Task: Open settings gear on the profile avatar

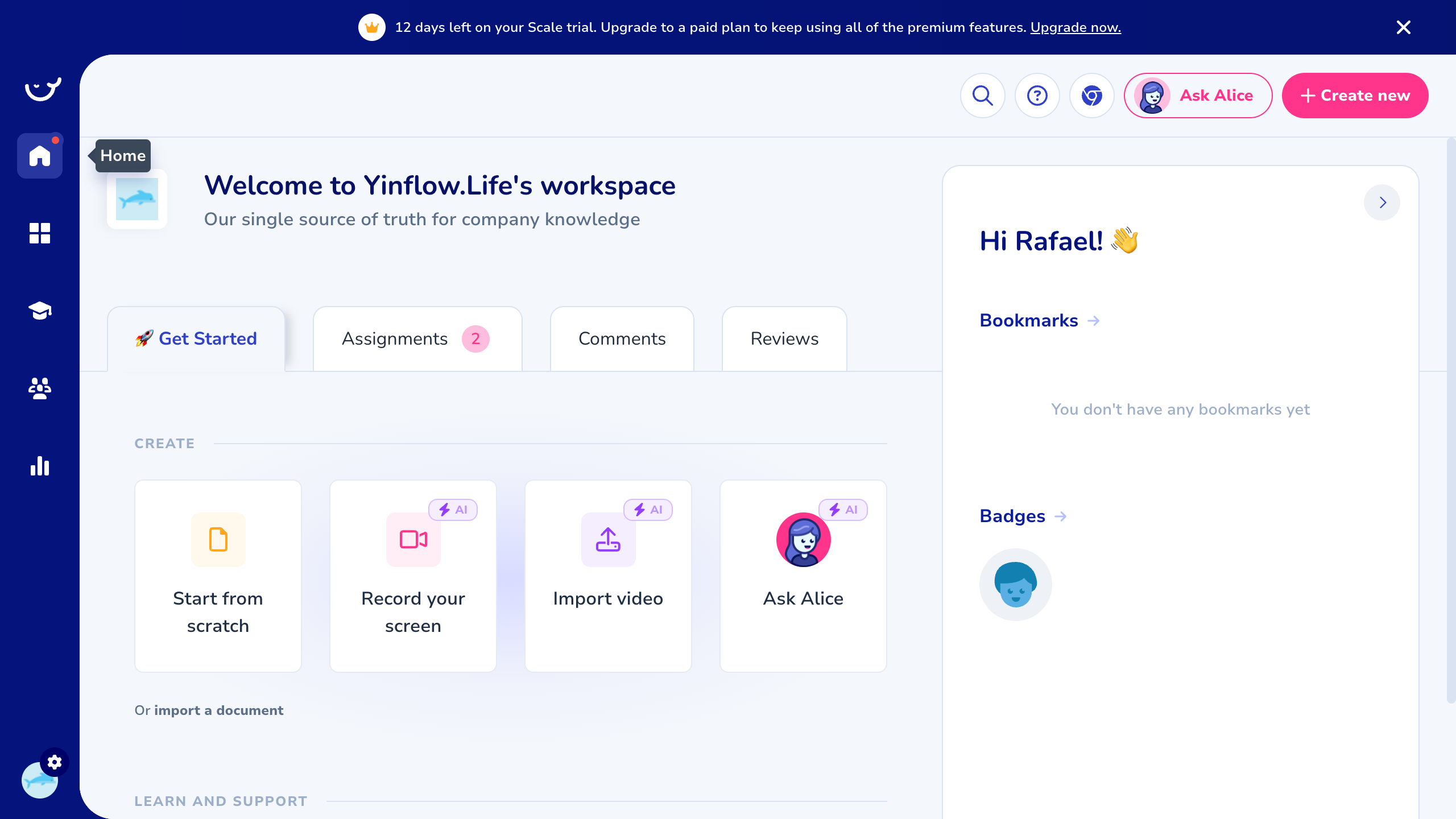Action: pyautogui.click(x=55, y=762)
